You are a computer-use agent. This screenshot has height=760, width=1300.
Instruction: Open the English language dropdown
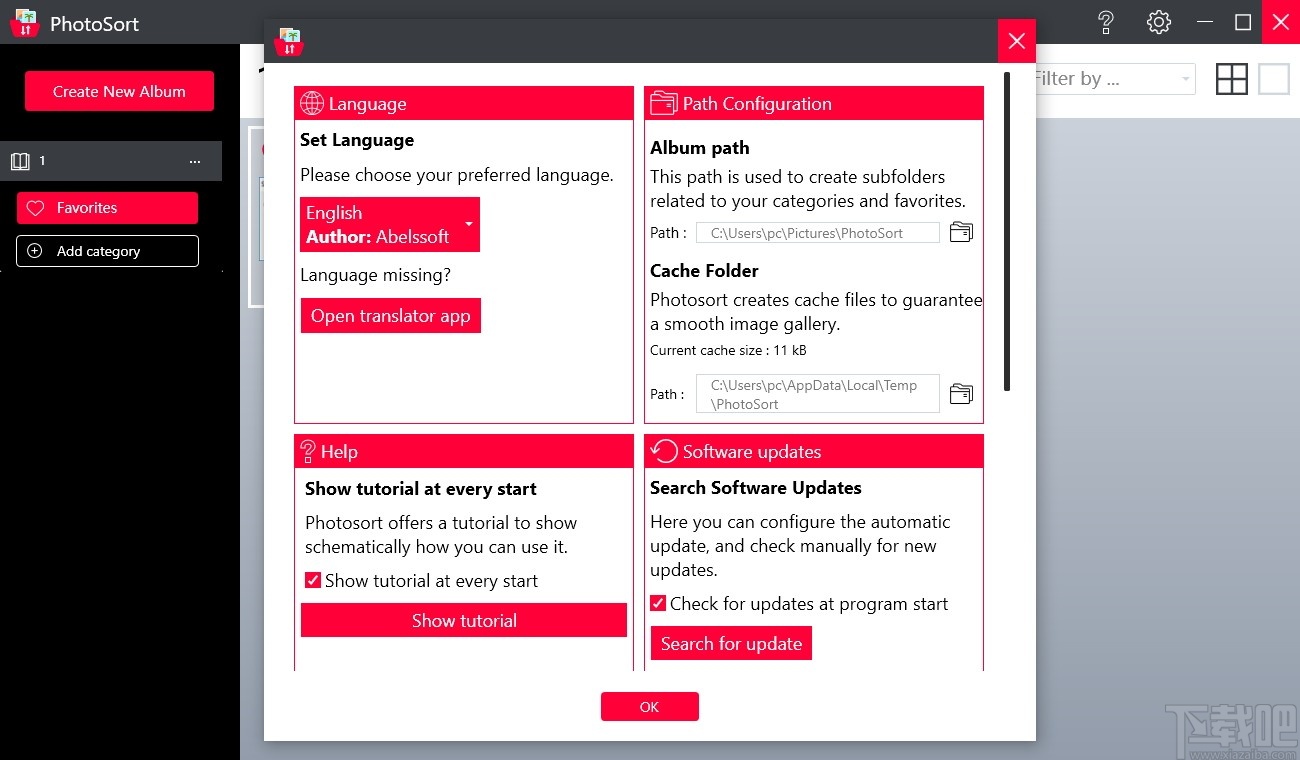point(390,224)
